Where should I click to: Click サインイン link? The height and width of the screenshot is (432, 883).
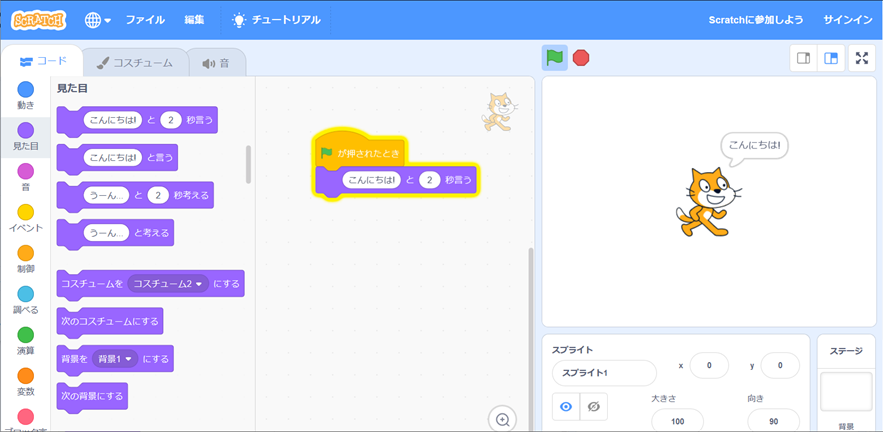pos(848,20)
